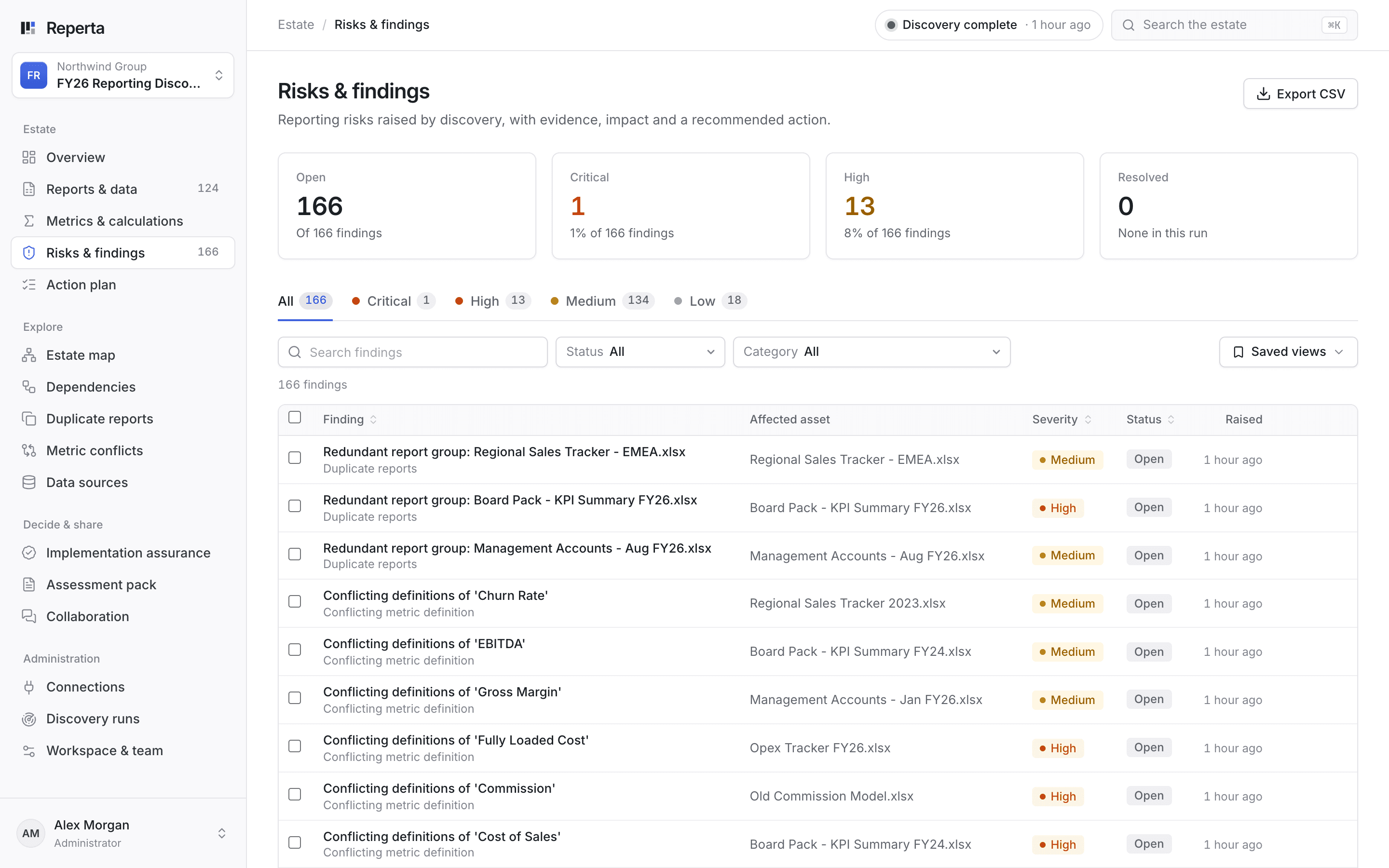Image resolution: width=1389 pixels, height=868 pixels.
Task: Open the Estate map icon
Action: coord(29,355)
